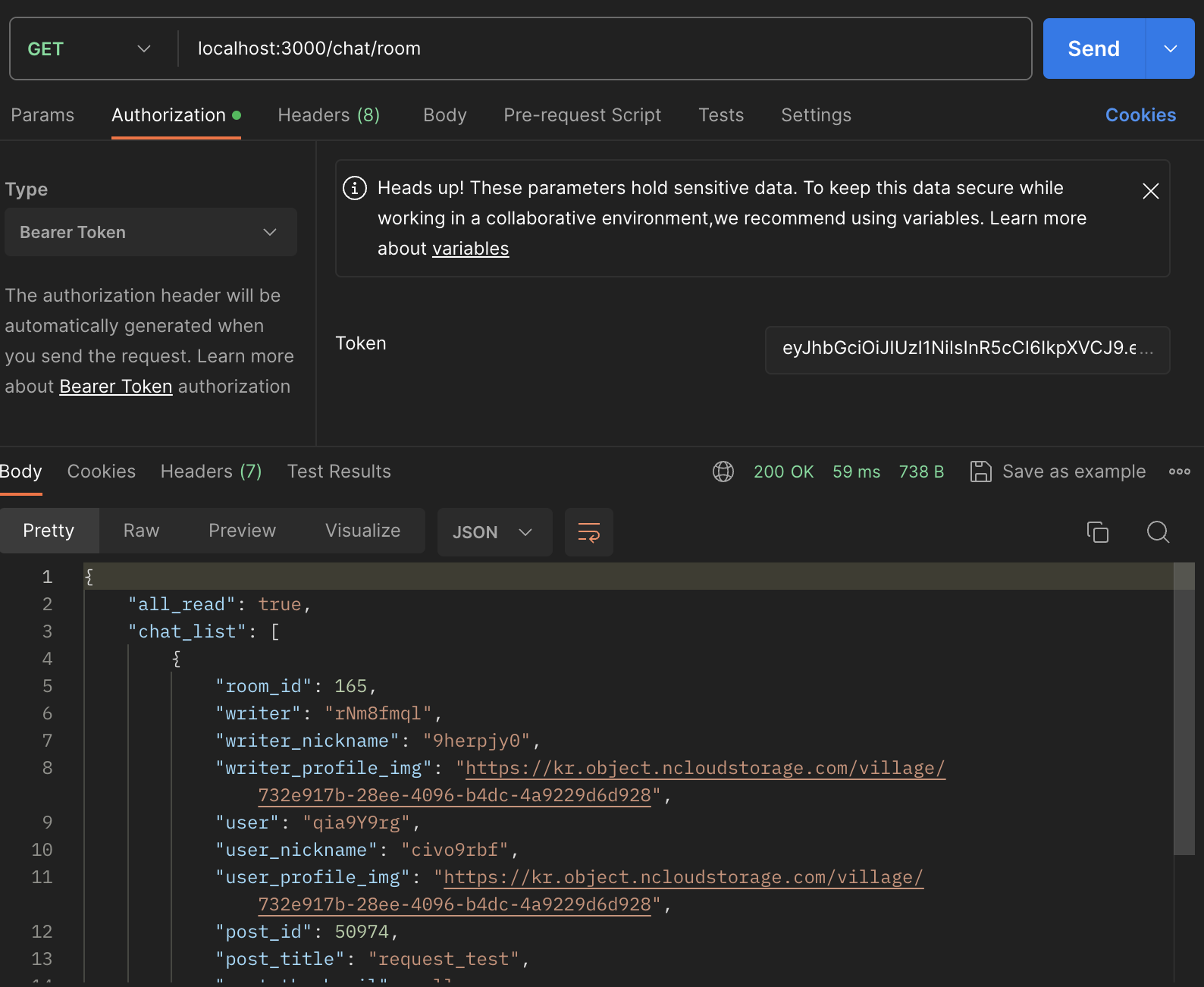Expand the Send button arrow options

pyautogui.click(x=1170, y=49)
